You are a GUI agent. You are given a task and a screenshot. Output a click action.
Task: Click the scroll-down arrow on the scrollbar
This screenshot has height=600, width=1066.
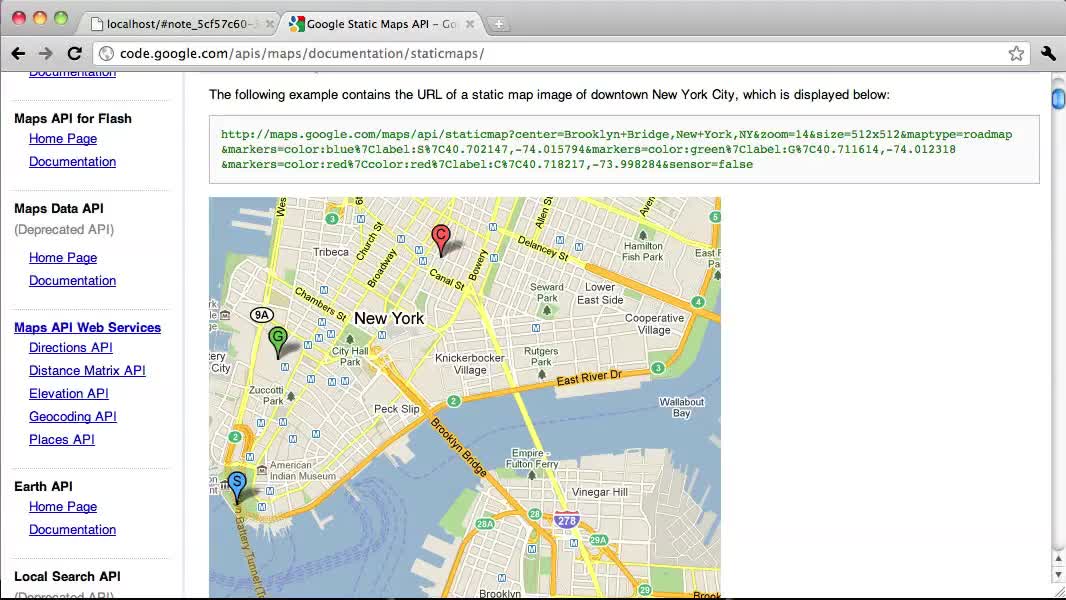[x=1057, y=575]
